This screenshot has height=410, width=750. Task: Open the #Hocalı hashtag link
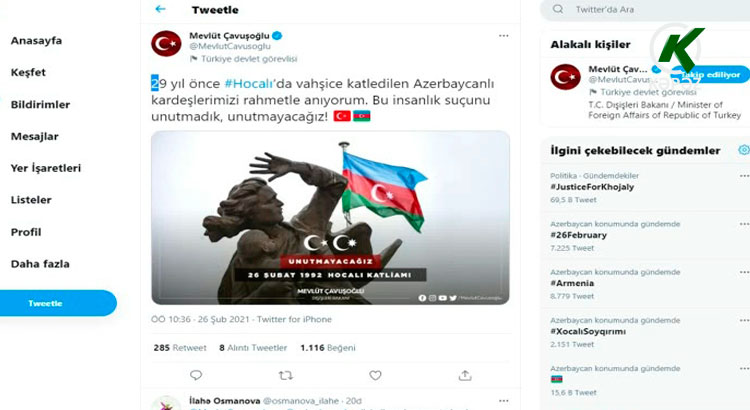(249, 84)
